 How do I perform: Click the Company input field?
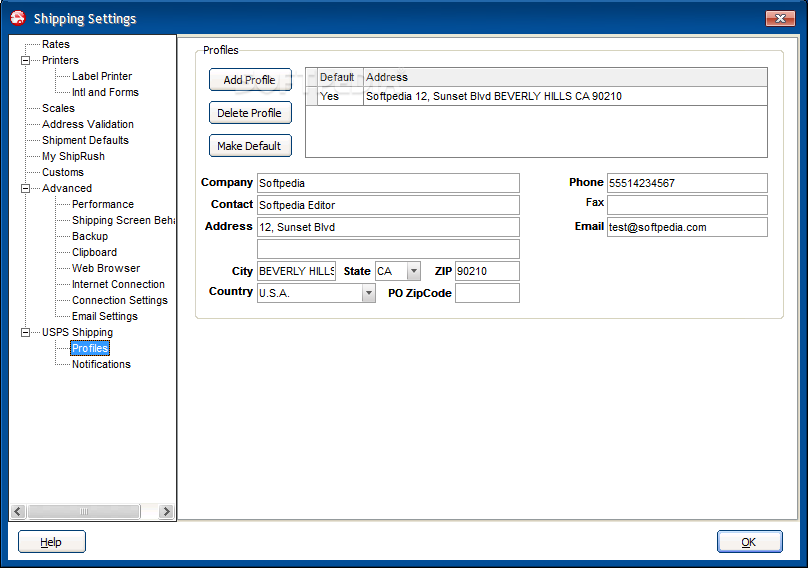pos(388,183)
